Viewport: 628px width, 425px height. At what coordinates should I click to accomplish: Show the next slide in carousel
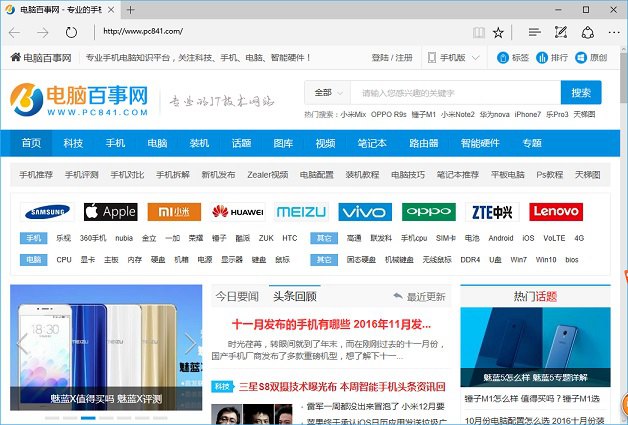(190, 343)
